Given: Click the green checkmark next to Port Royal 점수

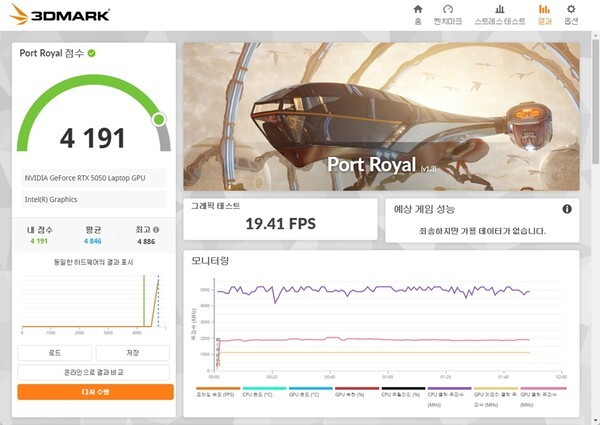Looking at the screenshot, I should (x=92, y=53).
